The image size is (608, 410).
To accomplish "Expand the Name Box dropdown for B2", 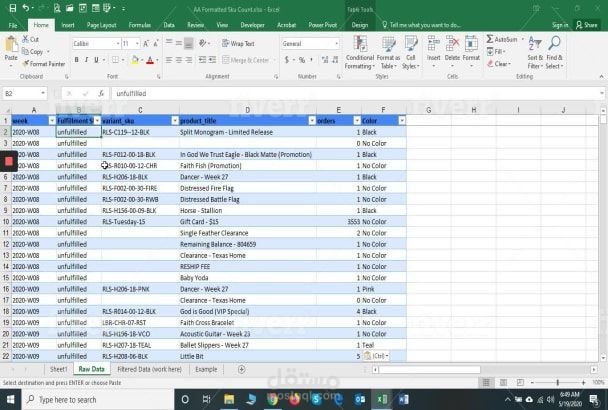I will (43, 93).
